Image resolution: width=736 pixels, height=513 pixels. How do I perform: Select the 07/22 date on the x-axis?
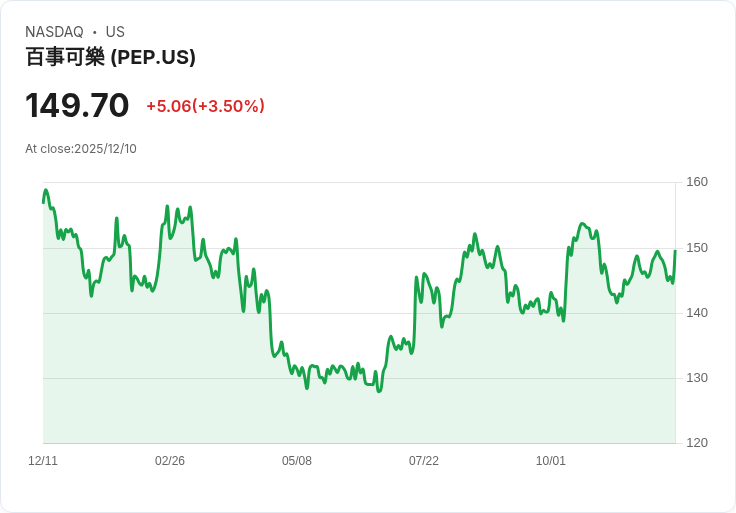pos(424,461)
